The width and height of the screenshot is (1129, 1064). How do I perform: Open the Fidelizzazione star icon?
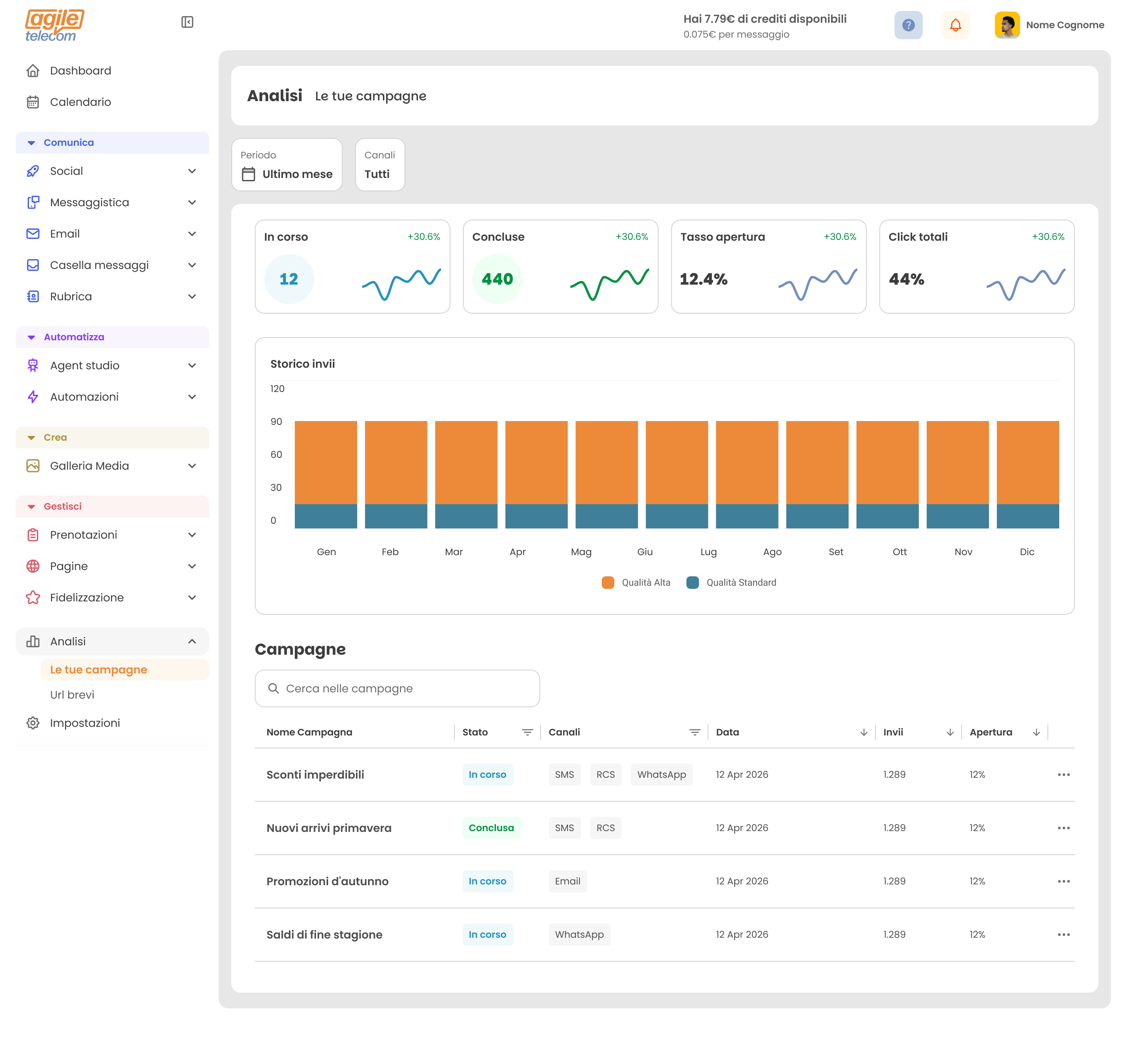coord(33,597)
